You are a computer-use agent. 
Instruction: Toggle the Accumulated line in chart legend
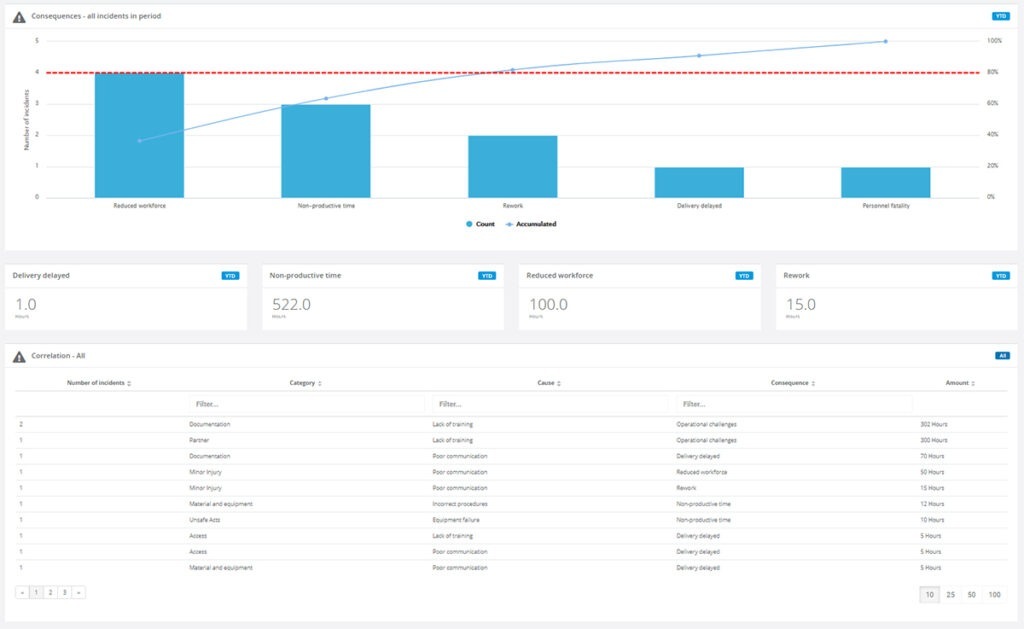534,224
